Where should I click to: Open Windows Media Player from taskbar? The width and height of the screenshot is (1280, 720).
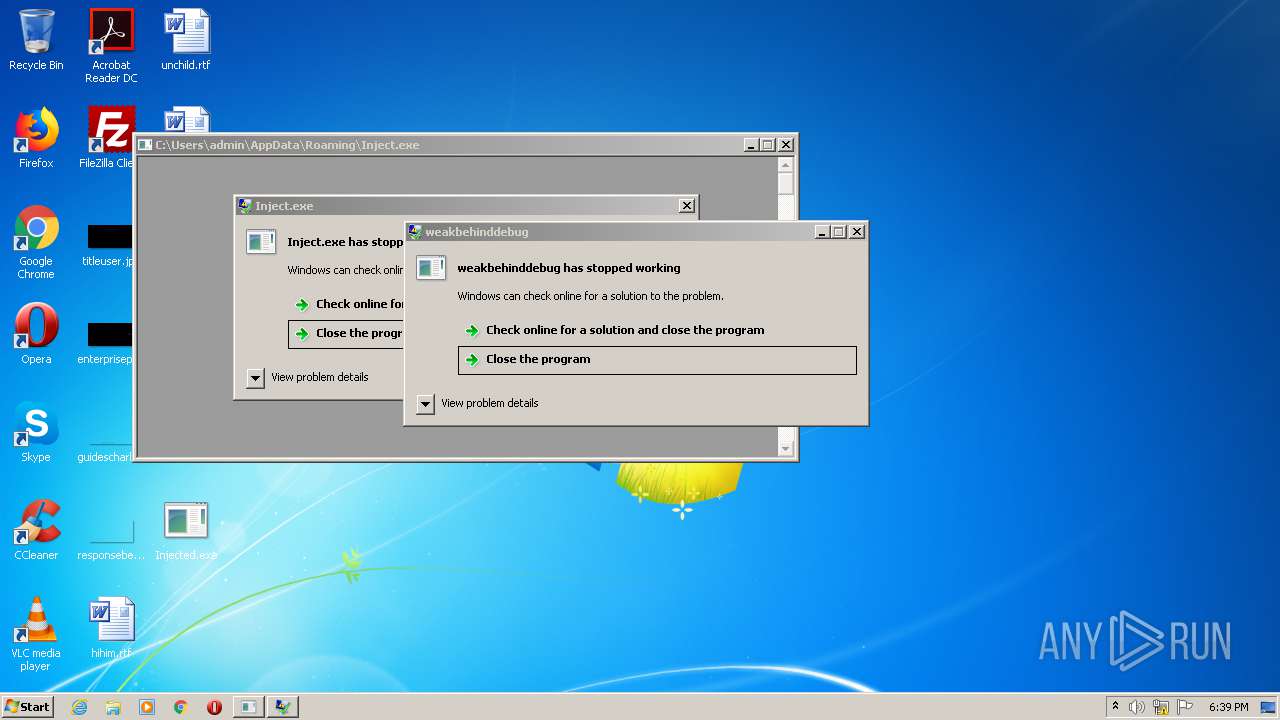[147, 707]
